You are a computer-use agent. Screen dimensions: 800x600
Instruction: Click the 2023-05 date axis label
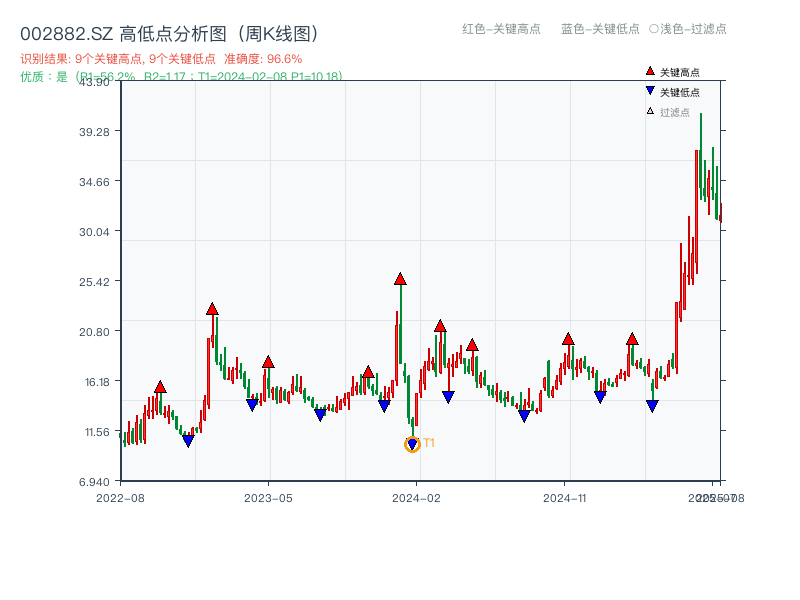click(x=268, y=498)
